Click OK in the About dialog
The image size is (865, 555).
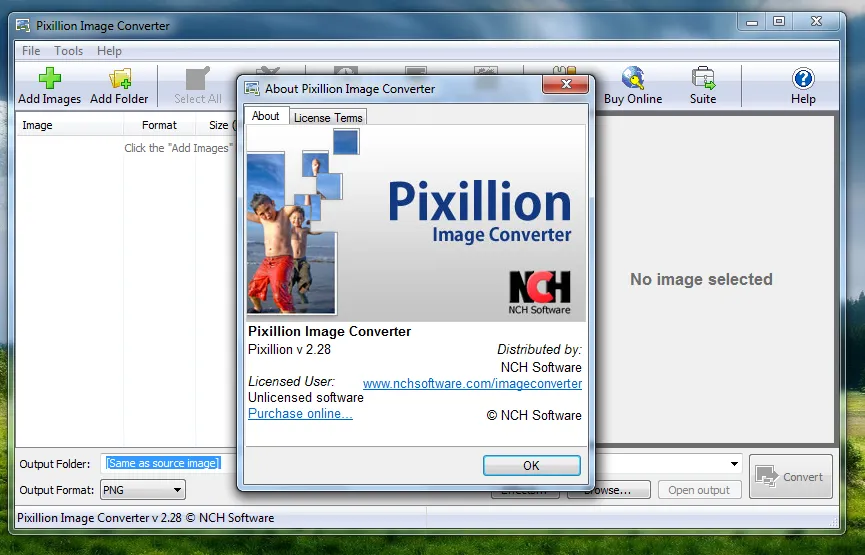click(531, 465)
